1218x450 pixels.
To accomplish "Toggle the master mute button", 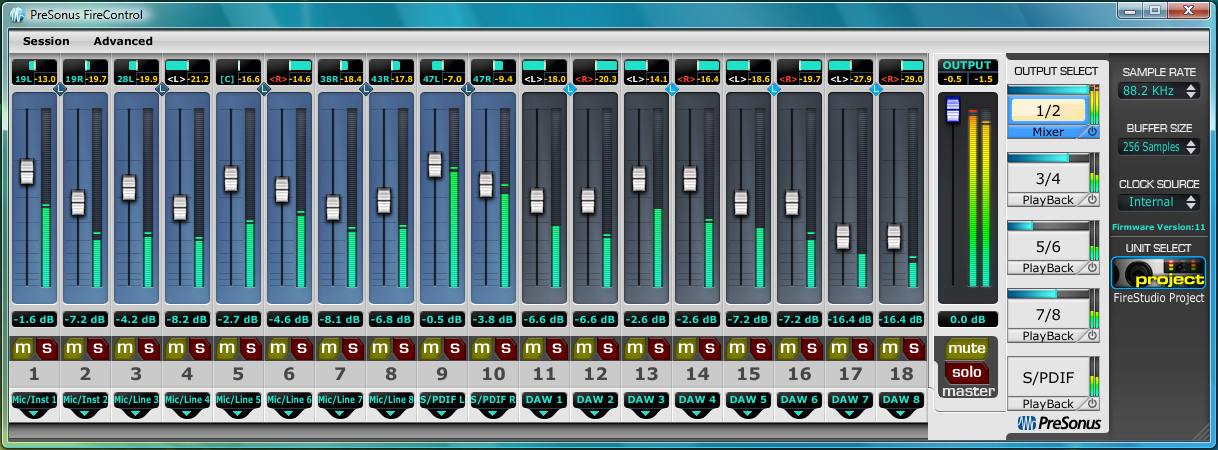I will coord(967,349).
